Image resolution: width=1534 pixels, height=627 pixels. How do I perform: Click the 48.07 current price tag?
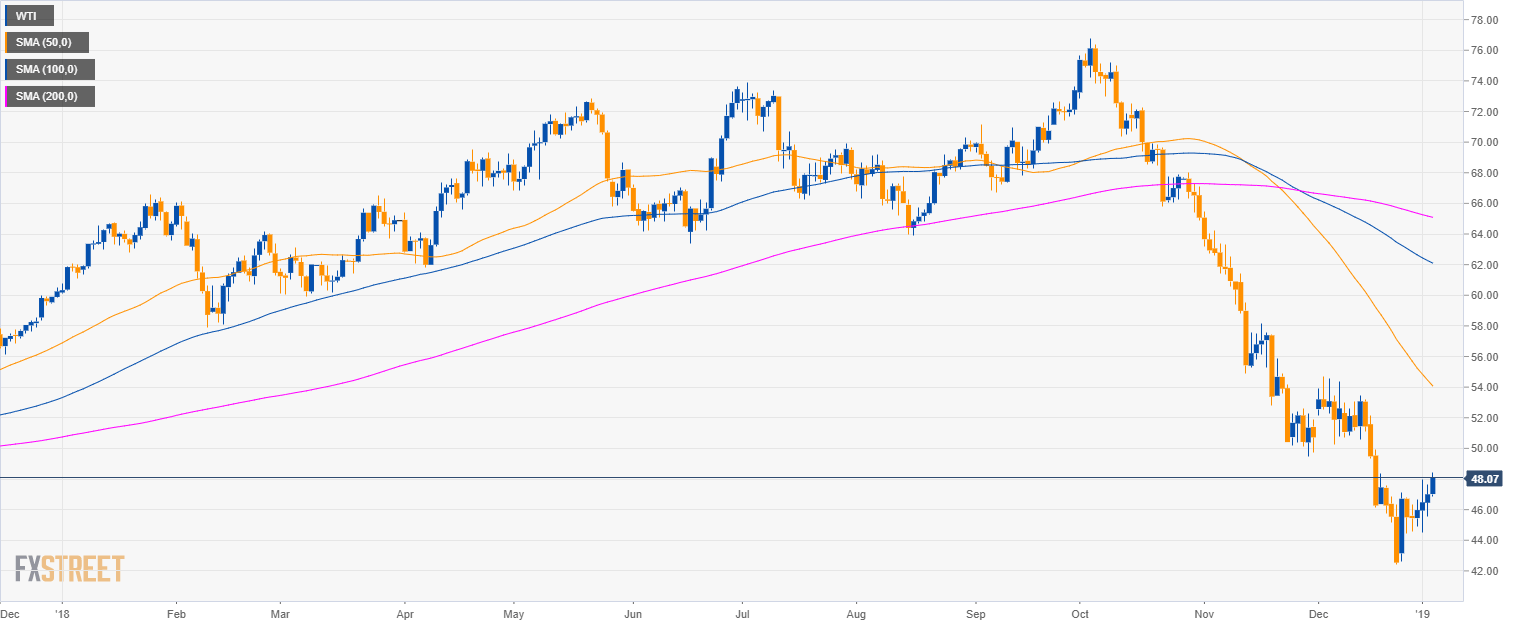coord(1484,479)
